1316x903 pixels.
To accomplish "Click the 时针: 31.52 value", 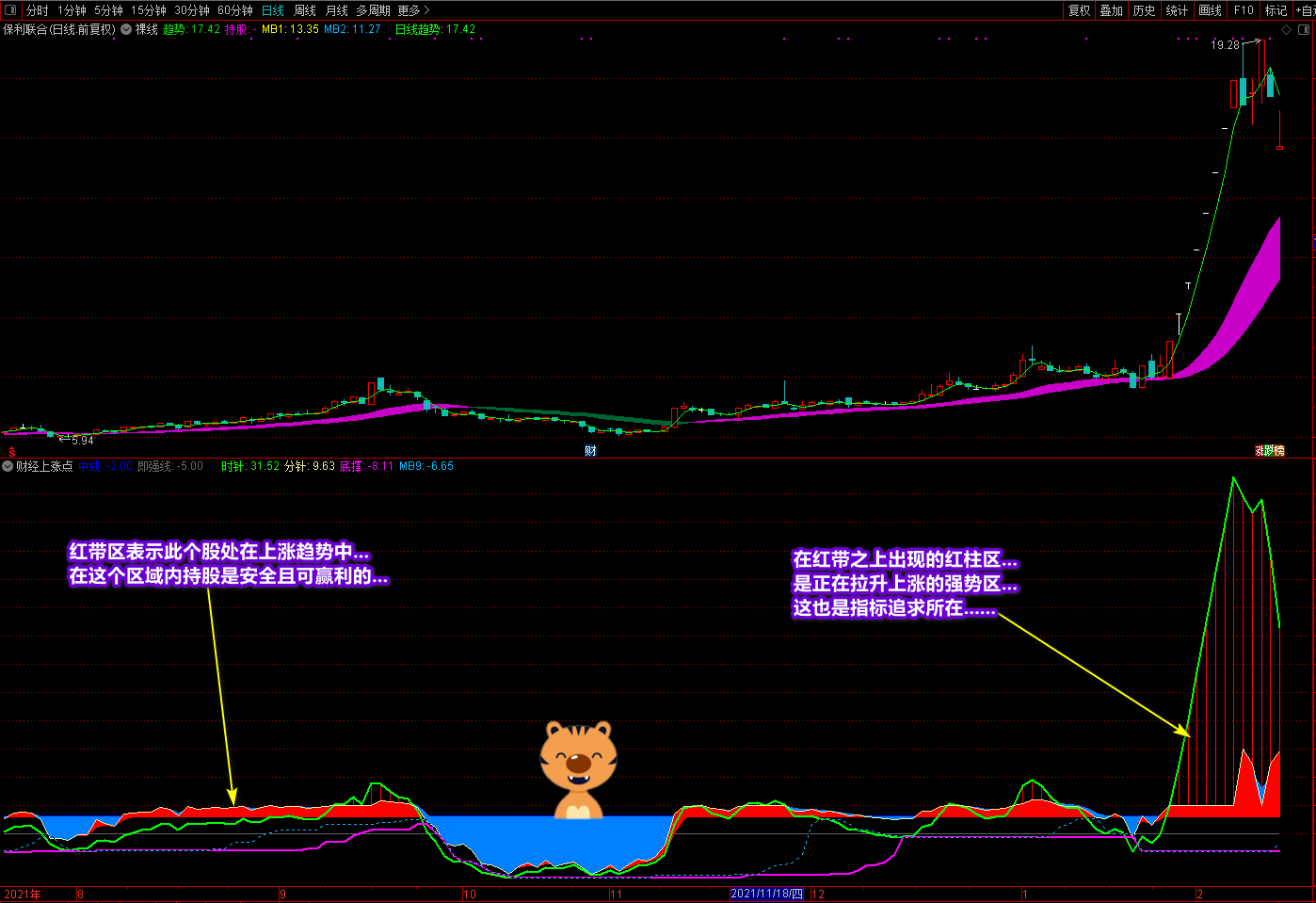I will click(x=250, y=466).
